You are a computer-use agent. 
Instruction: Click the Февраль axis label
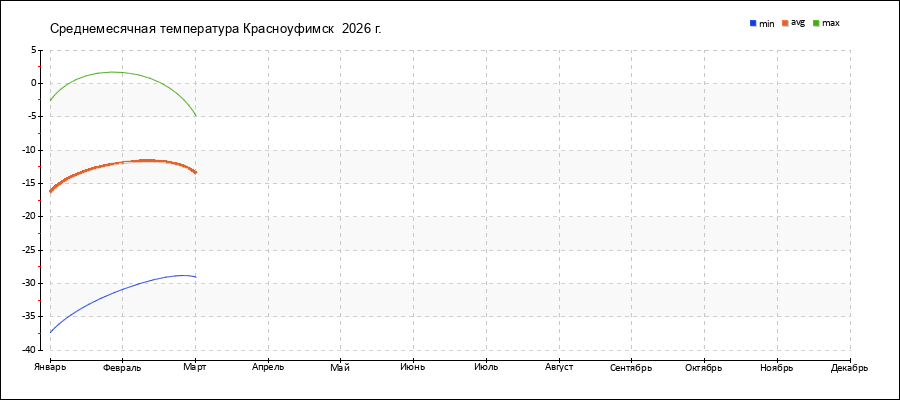pos(122,367)
